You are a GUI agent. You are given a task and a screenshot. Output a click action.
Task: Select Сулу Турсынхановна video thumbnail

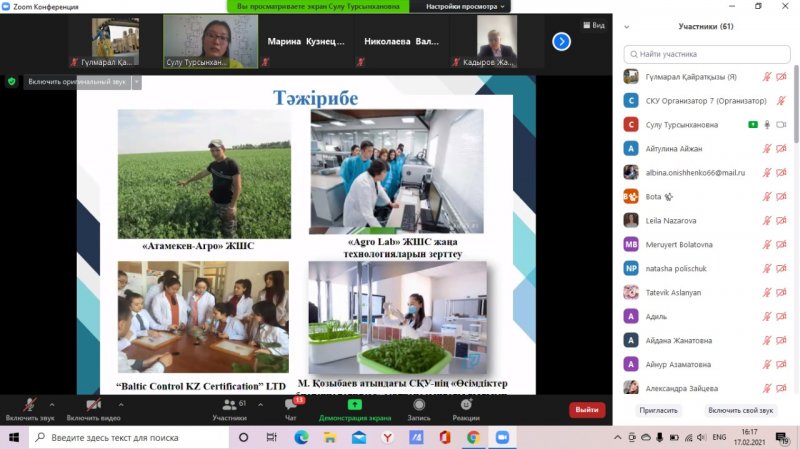(210, 41)
